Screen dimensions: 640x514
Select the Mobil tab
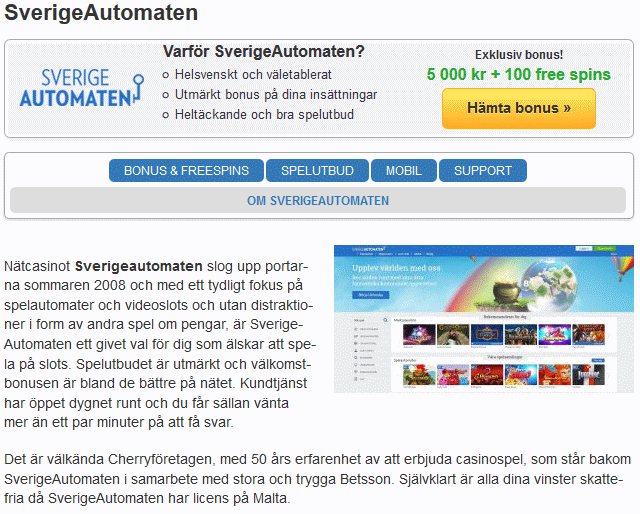click(x=404, y=170)
